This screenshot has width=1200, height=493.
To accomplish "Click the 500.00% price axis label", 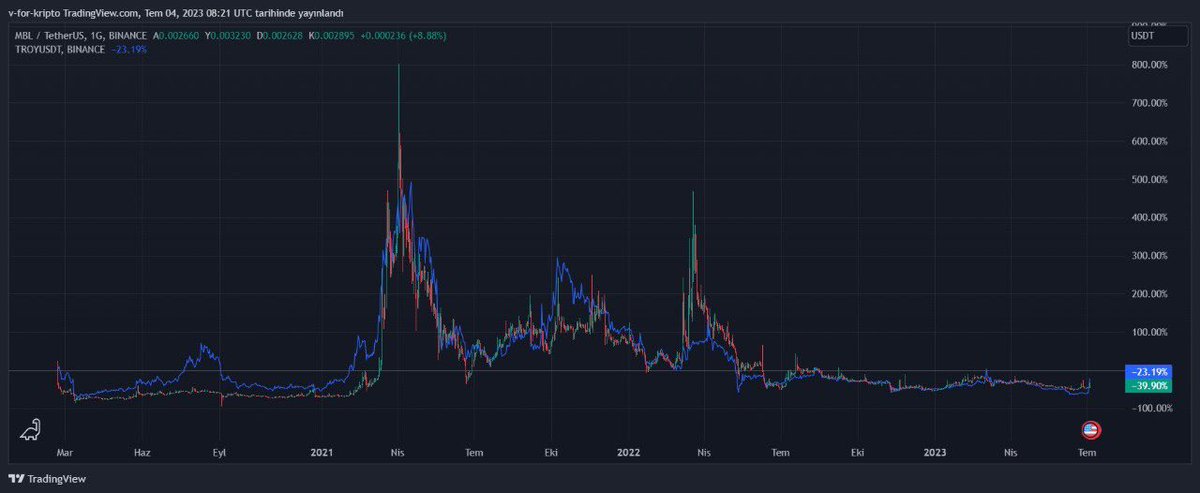I will click(1148, 179).
